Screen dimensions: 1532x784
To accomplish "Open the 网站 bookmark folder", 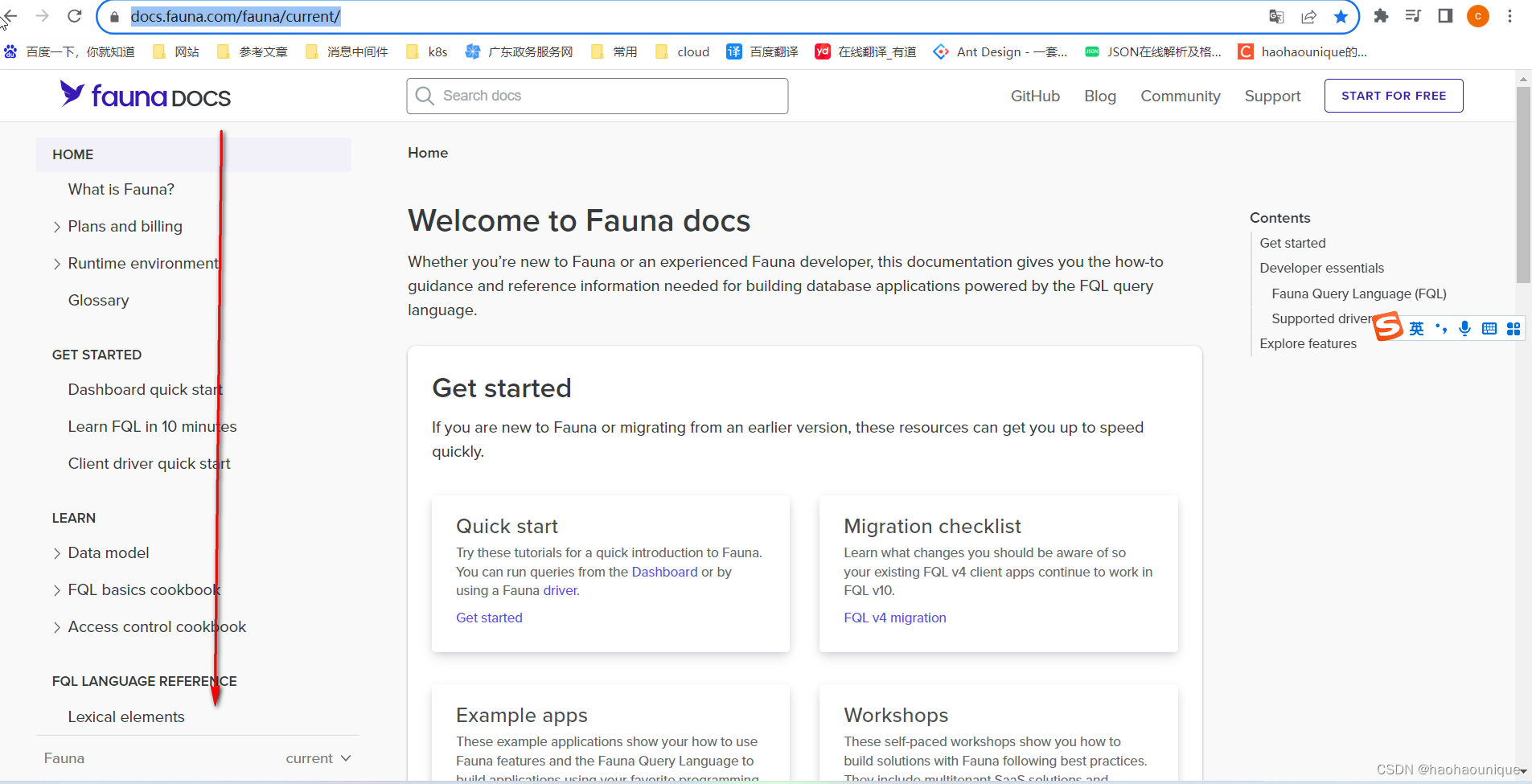I will 176,51.
